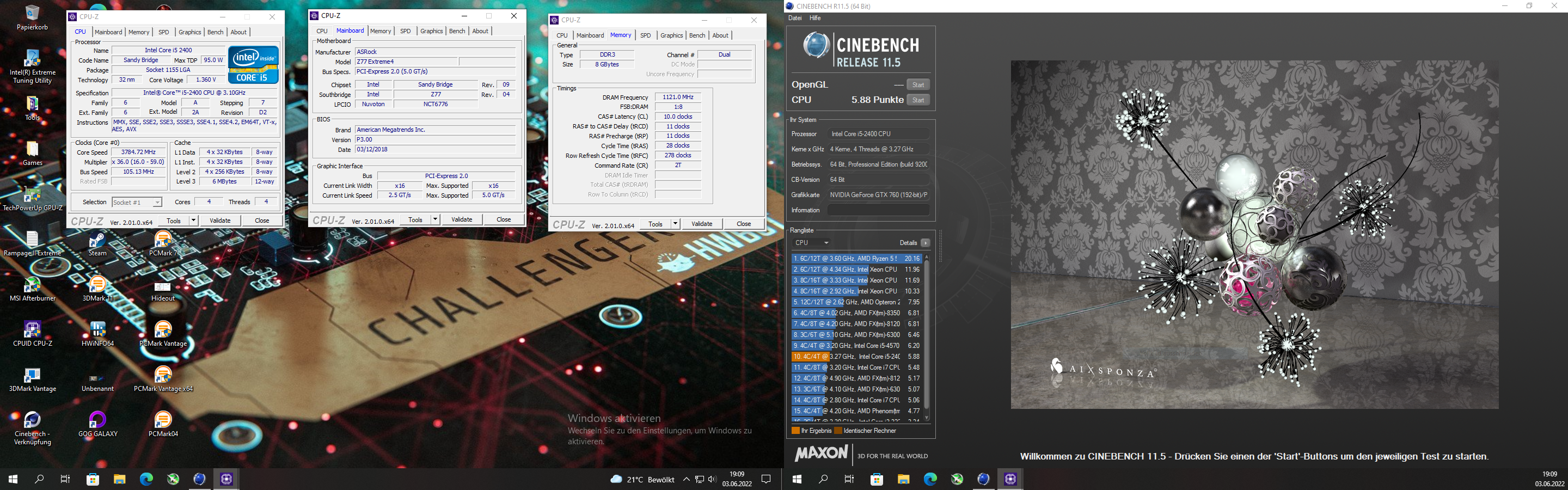The image size is (1568, 490).
Task: Click the Z77 Extreme4 model field in CPU-Z
Action: [x=406, y=62]
